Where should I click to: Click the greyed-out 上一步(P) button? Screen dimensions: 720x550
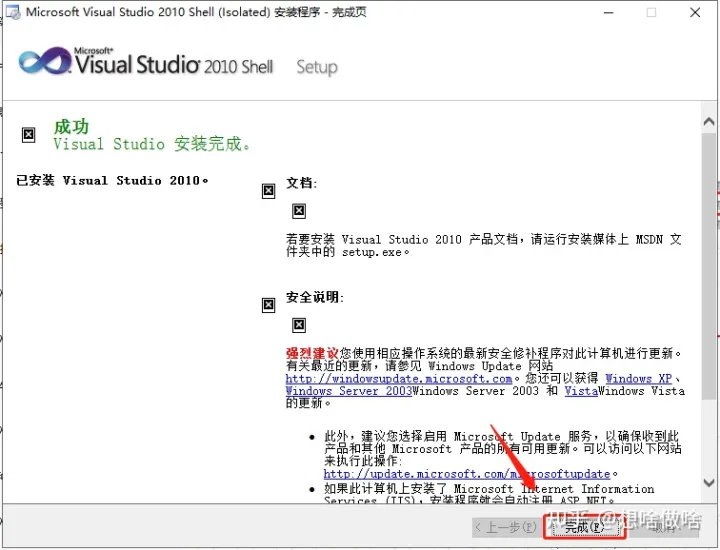506,527
